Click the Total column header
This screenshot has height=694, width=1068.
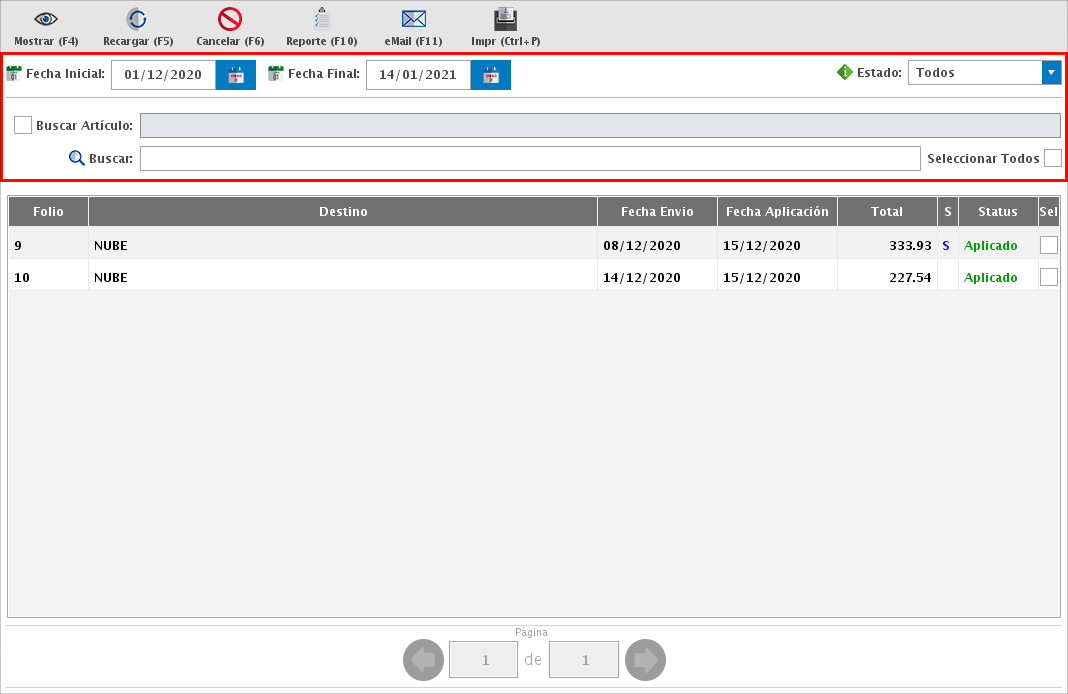(x=886, y=212)
